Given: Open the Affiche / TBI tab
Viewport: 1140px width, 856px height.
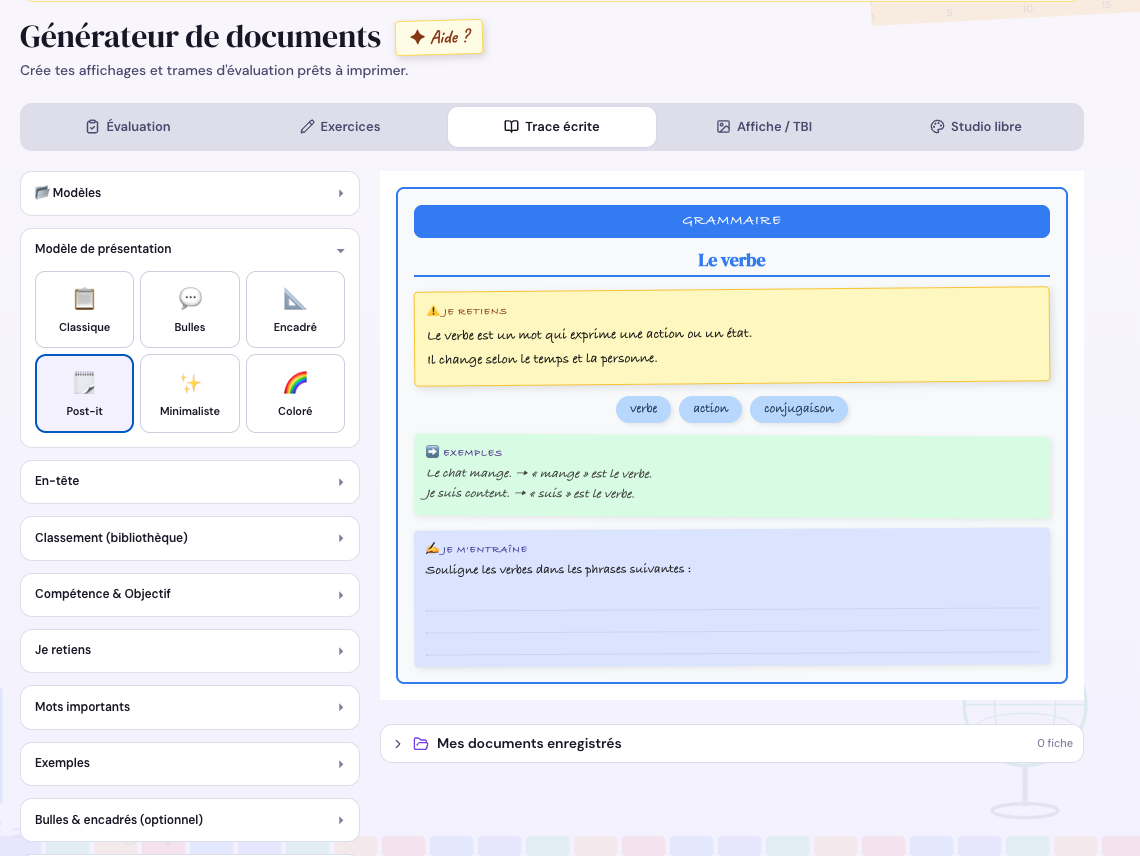Looking at the screenshot, I should pos(764,127).
